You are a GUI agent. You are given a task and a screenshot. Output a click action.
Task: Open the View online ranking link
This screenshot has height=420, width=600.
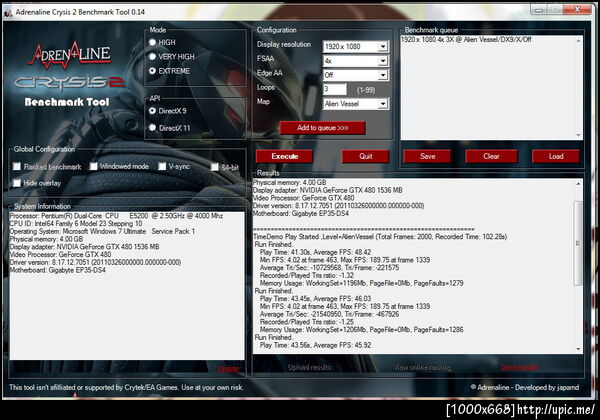pos(422,367)
